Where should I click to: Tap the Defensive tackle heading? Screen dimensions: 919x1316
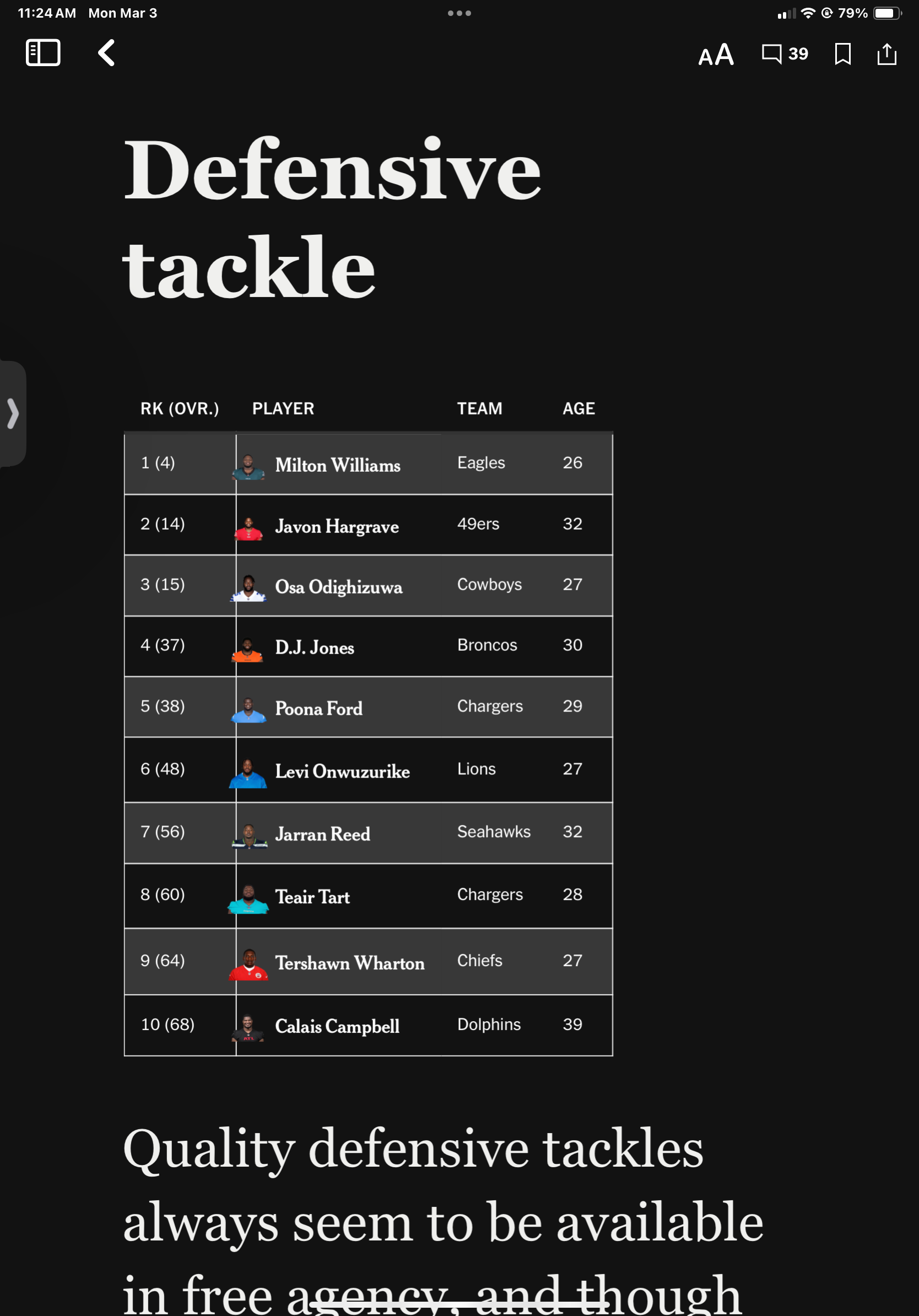coord(332,218)
